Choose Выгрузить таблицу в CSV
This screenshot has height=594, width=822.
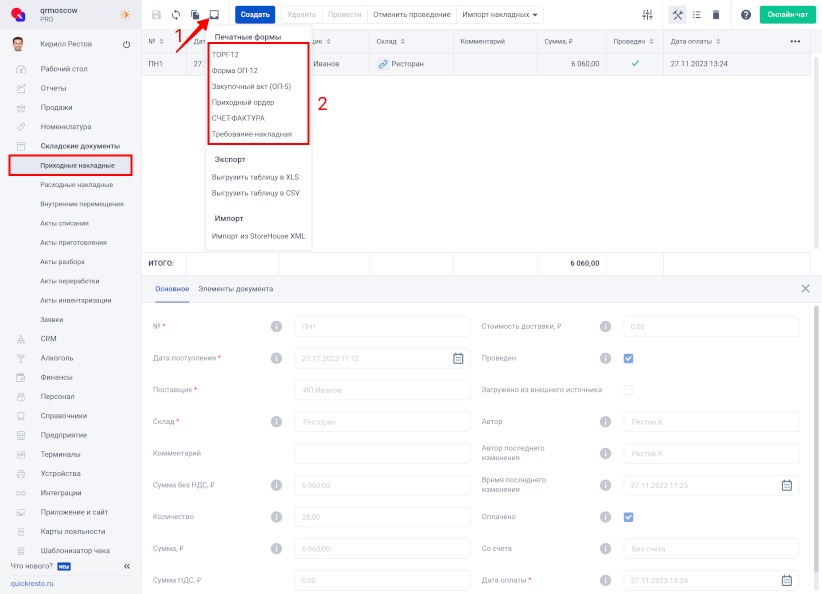pos(256,193)
